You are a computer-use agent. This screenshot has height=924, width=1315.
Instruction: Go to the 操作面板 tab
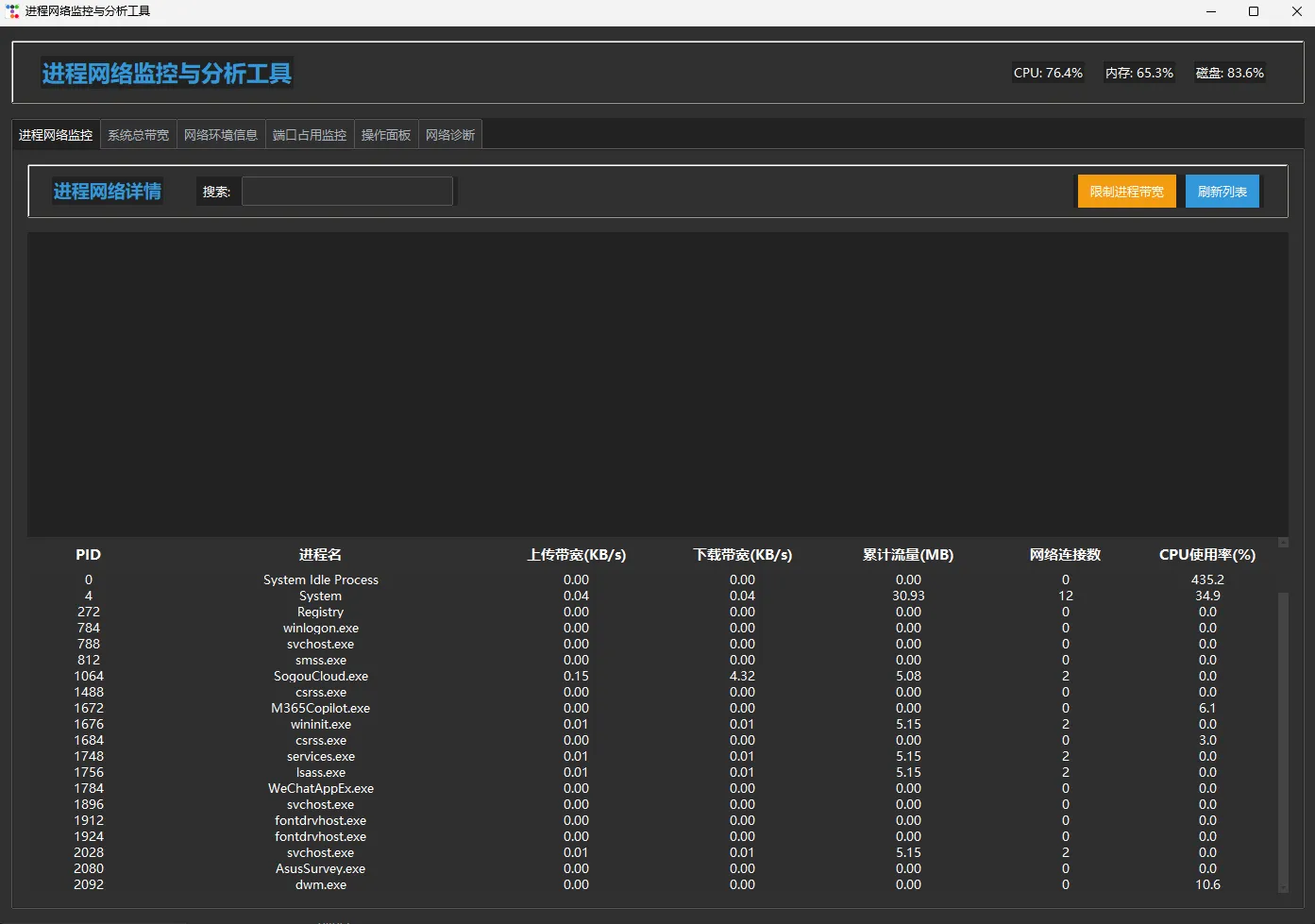coord(386,135)
